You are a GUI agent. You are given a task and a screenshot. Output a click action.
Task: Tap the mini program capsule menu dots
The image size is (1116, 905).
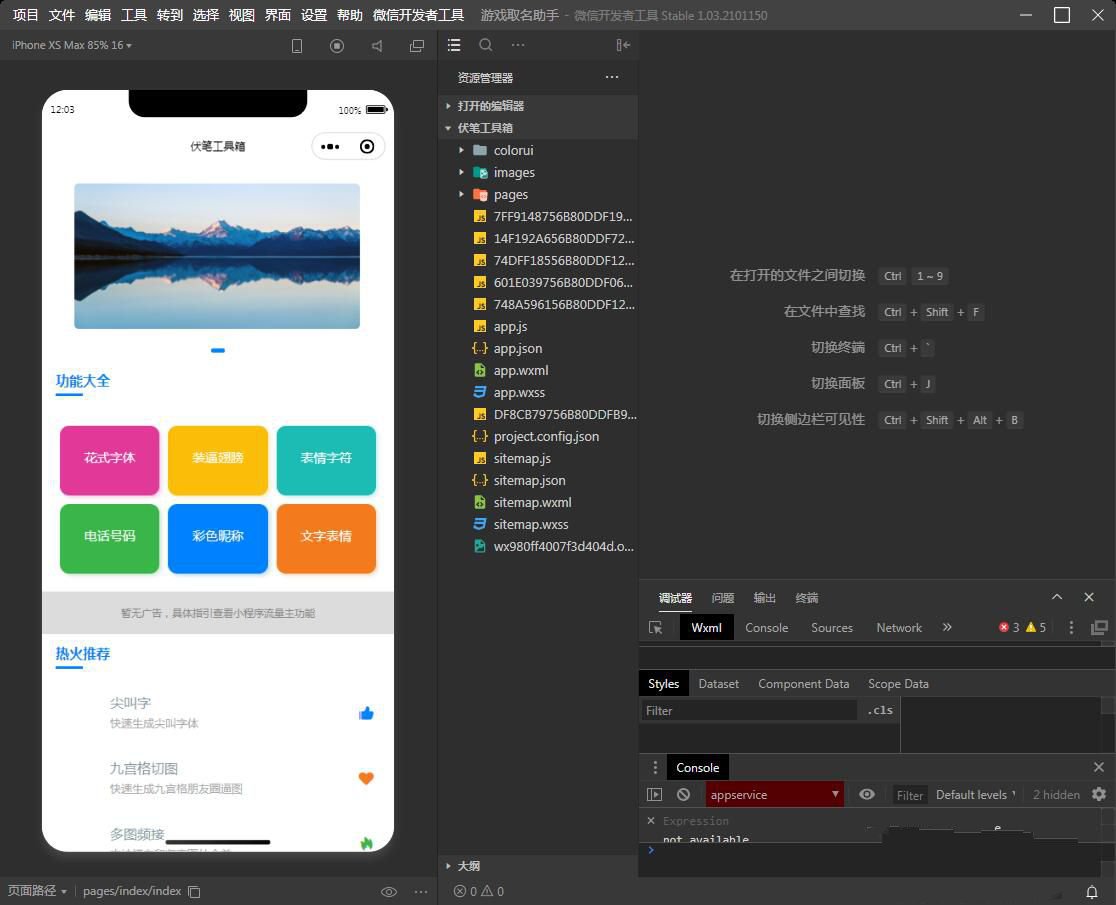(330, 147)
